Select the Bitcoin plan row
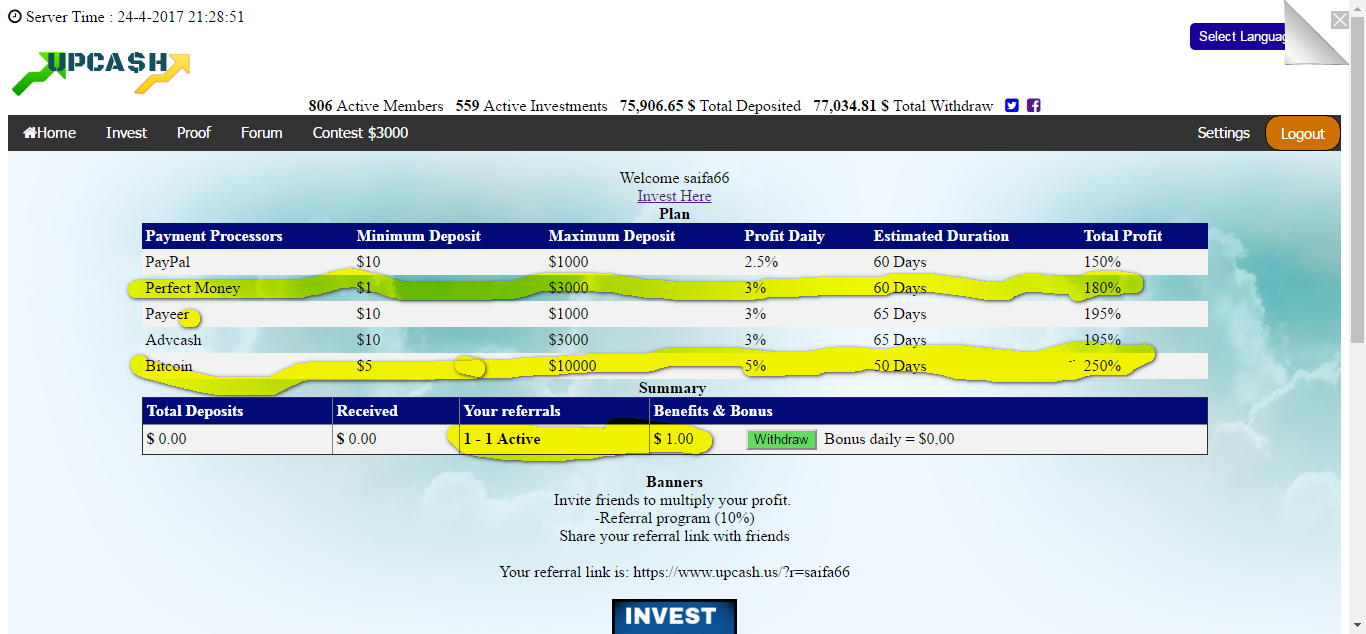Viewport: 1366px width, 634px height. tap(169, 366)
